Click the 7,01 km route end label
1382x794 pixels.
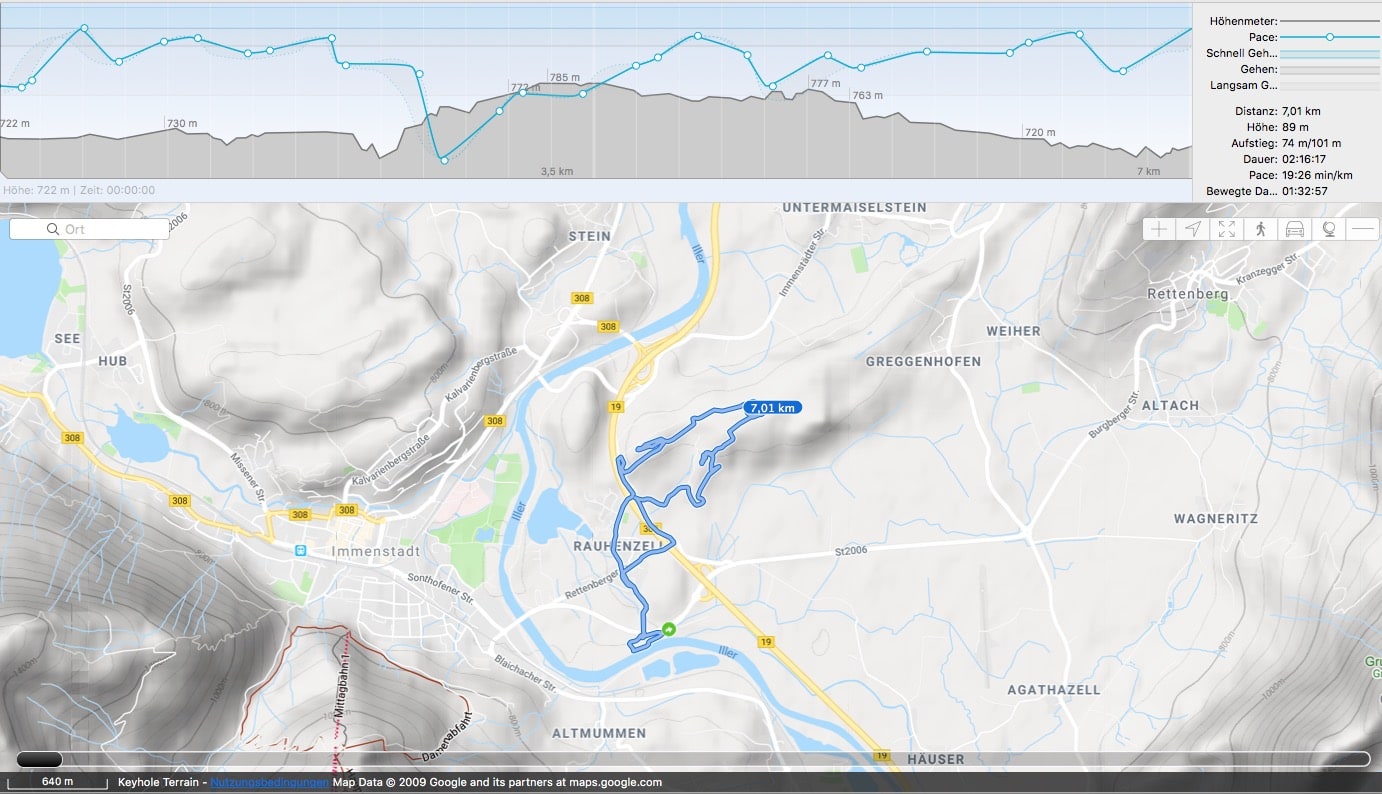(x=772, y=408)
